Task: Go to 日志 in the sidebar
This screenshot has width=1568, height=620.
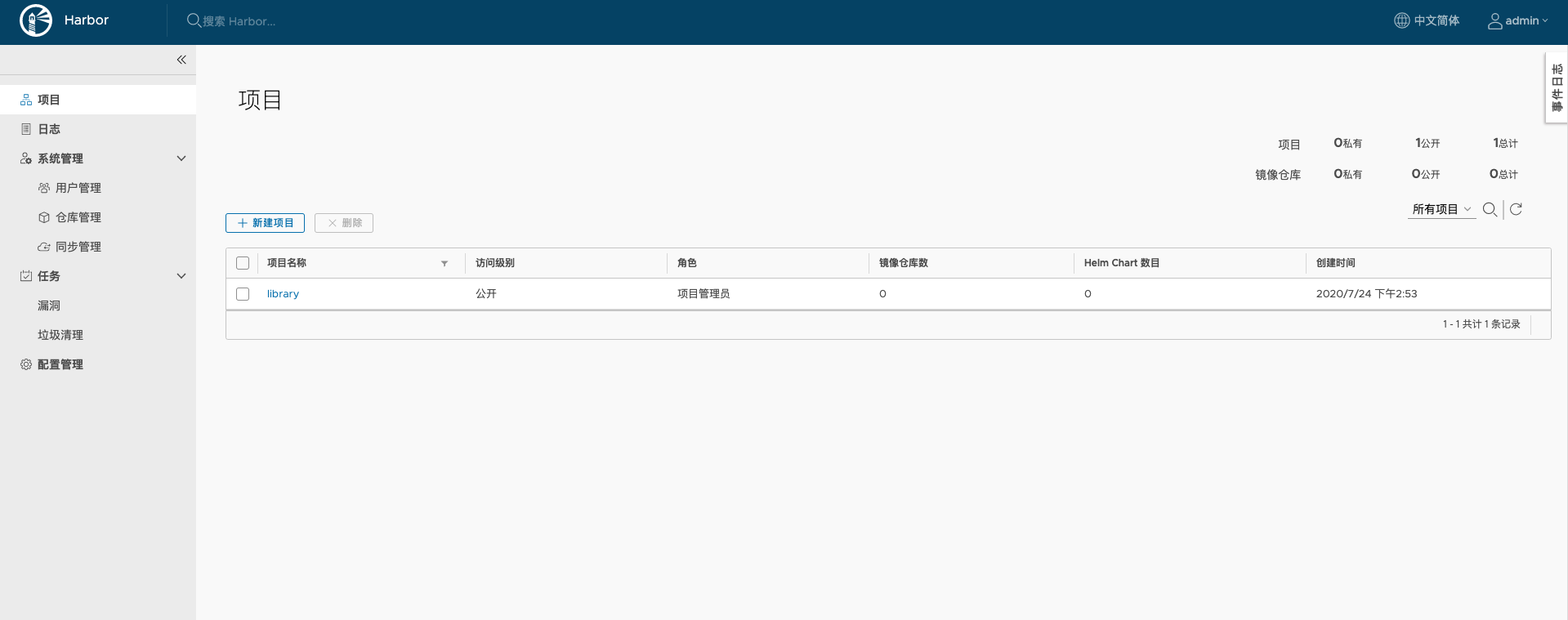Action: click(x=49, y=129)
